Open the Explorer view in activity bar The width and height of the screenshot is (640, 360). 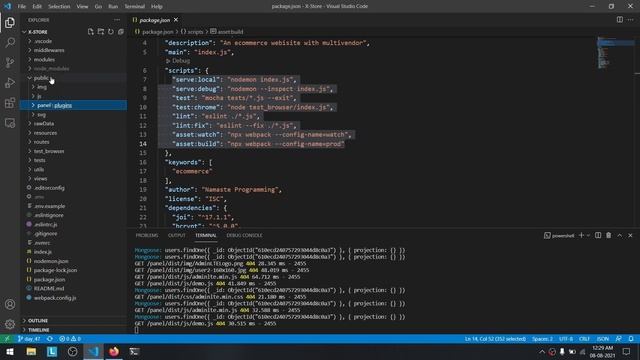[x=10, y=22]
